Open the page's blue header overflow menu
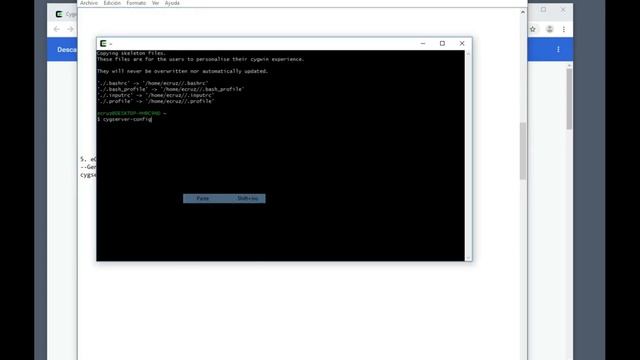 tap(558, 49)
